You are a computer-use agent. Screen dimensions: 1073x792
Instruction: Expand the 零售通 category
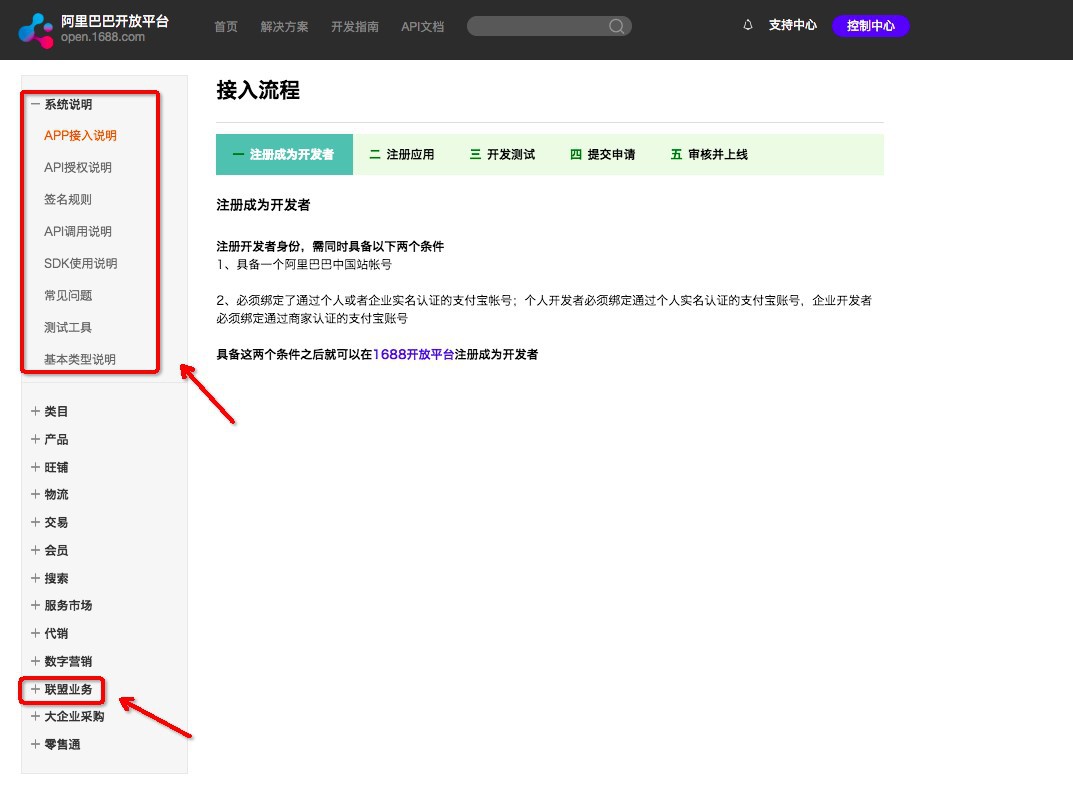(55, 744)
